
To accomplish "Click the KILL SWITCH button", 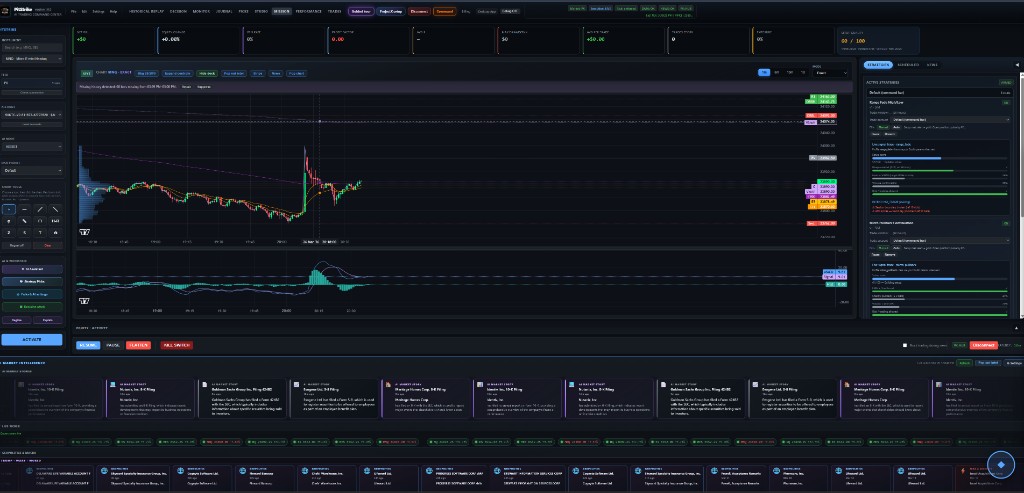I will (x=176, y=345).
